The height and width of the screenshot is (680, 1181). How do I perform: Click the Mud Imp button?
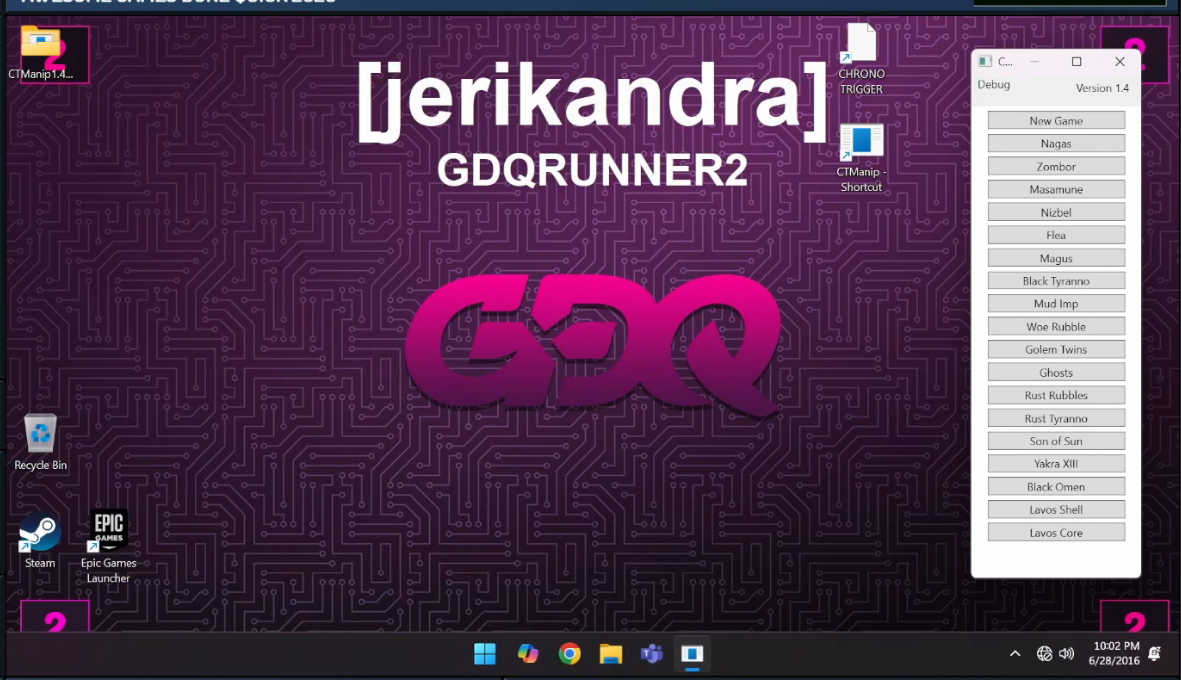1056,303
